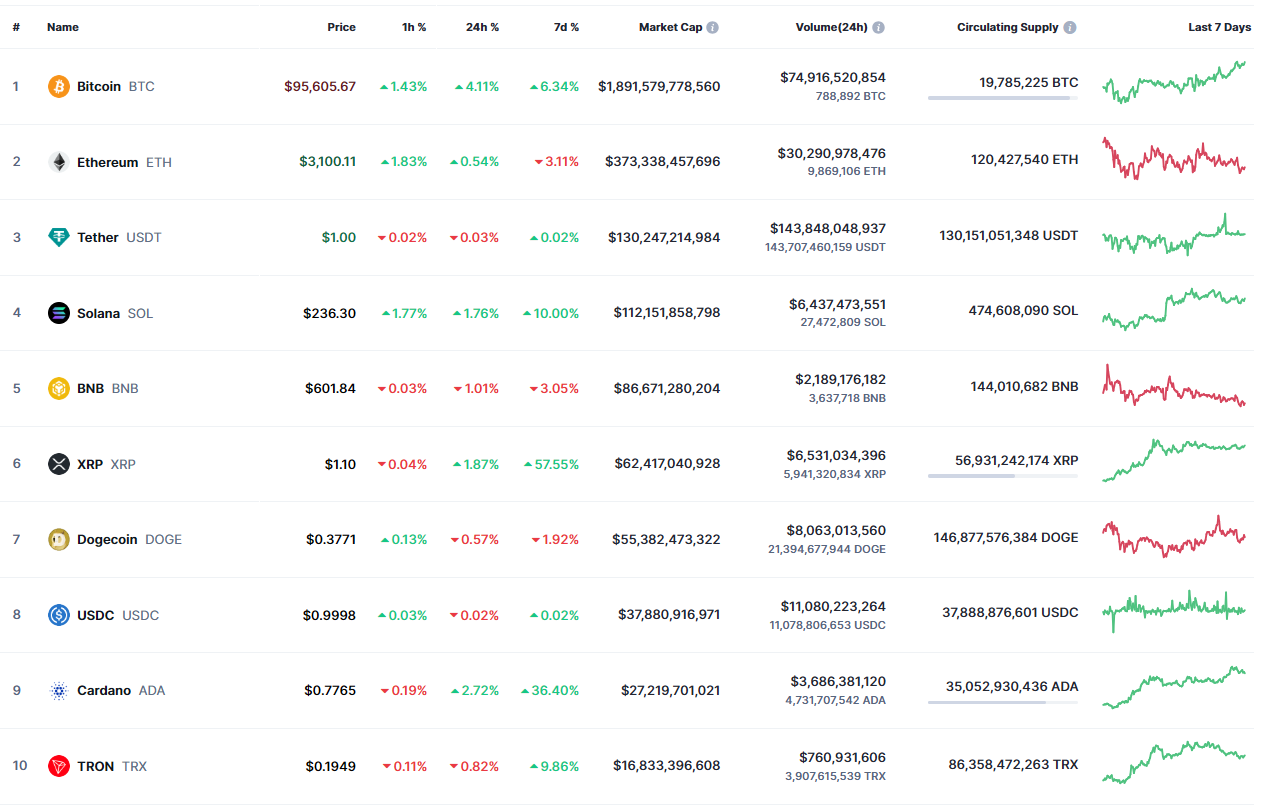Click Cardano circulating supply progress bar
1274x810 pixels.
[1003, 702]
